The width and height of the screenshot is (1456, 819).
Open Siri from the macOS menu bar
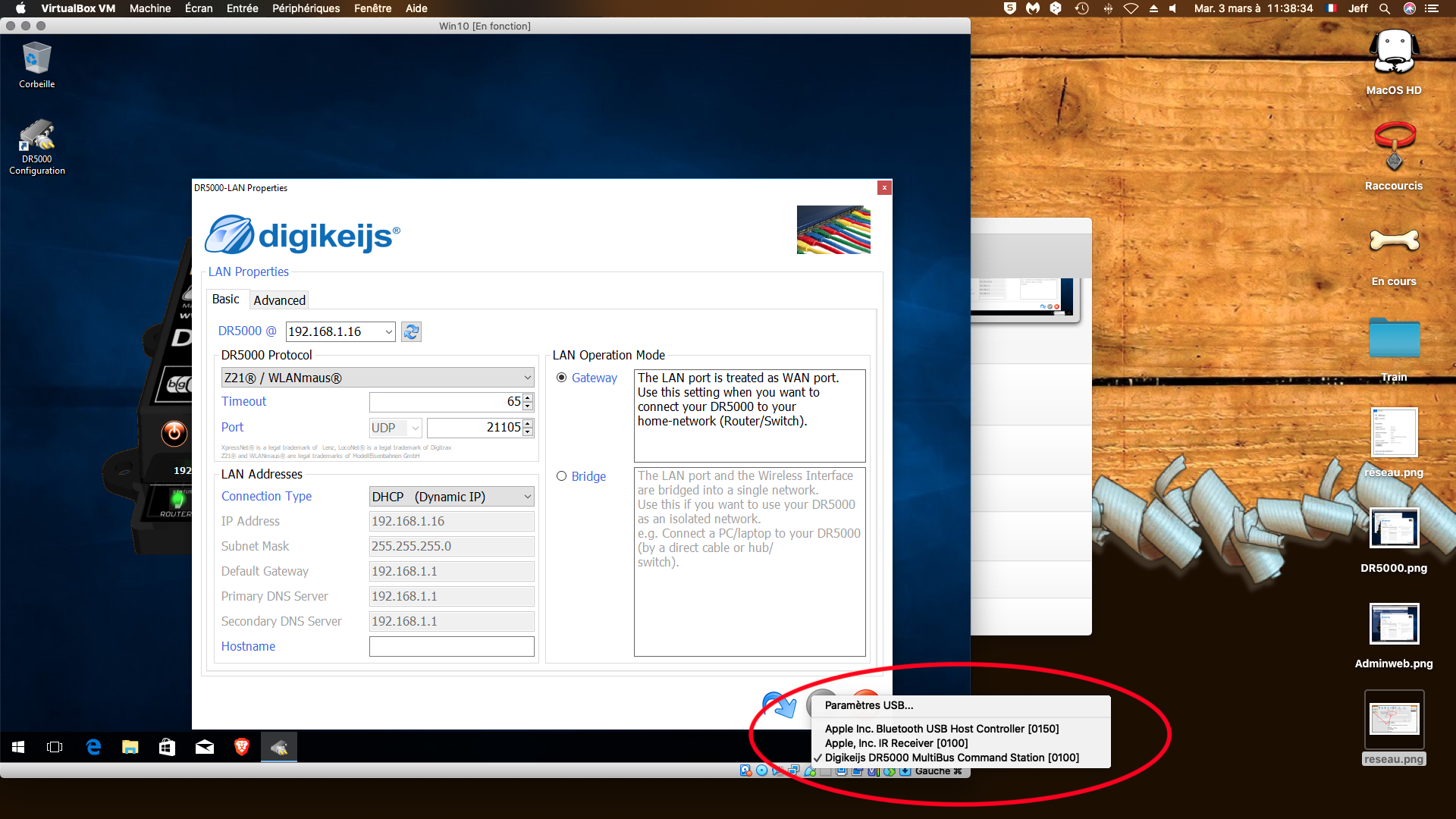(x=1410, y=8)
